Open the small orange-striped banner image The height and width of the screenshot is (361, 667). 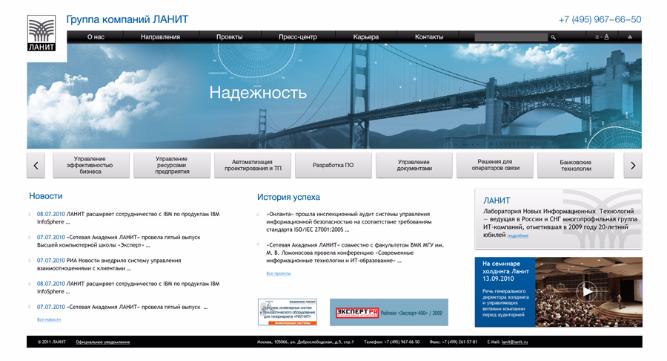tap(288, 312)
